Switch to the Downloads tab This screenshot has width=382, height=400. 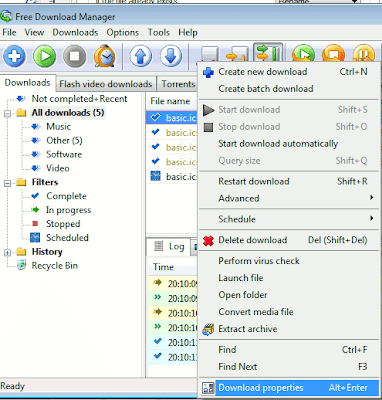[27, 83]
